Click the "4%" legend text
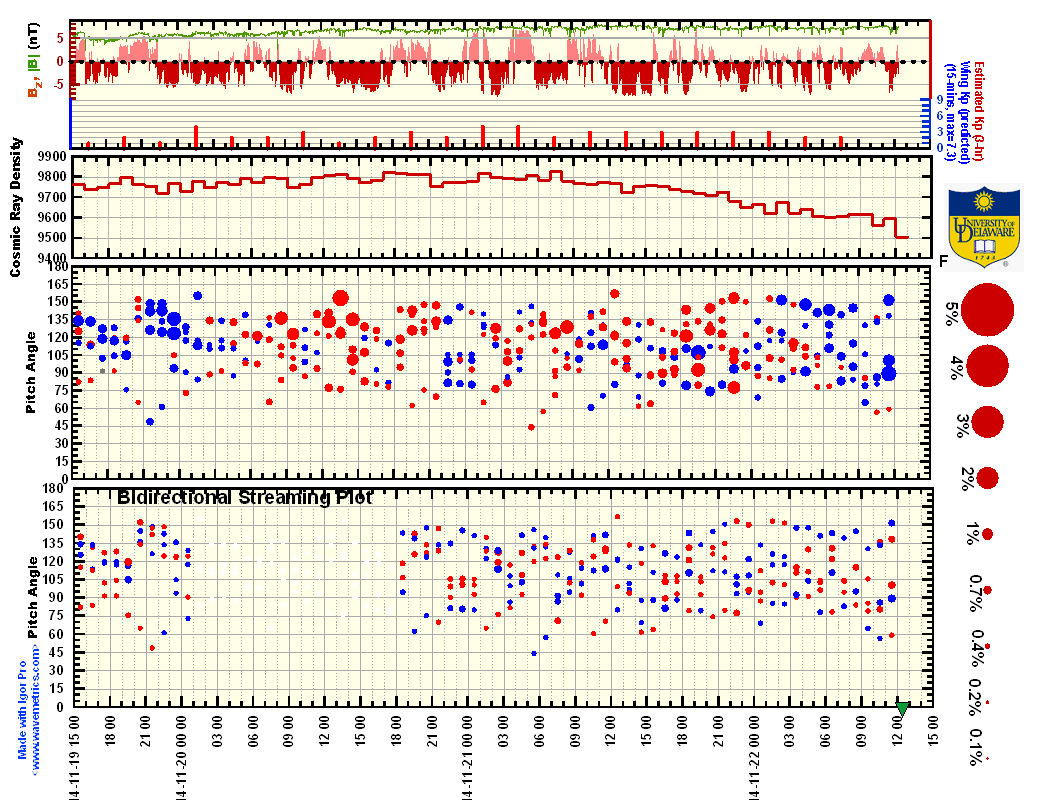 pyautogui.click(x=956, y=368)
